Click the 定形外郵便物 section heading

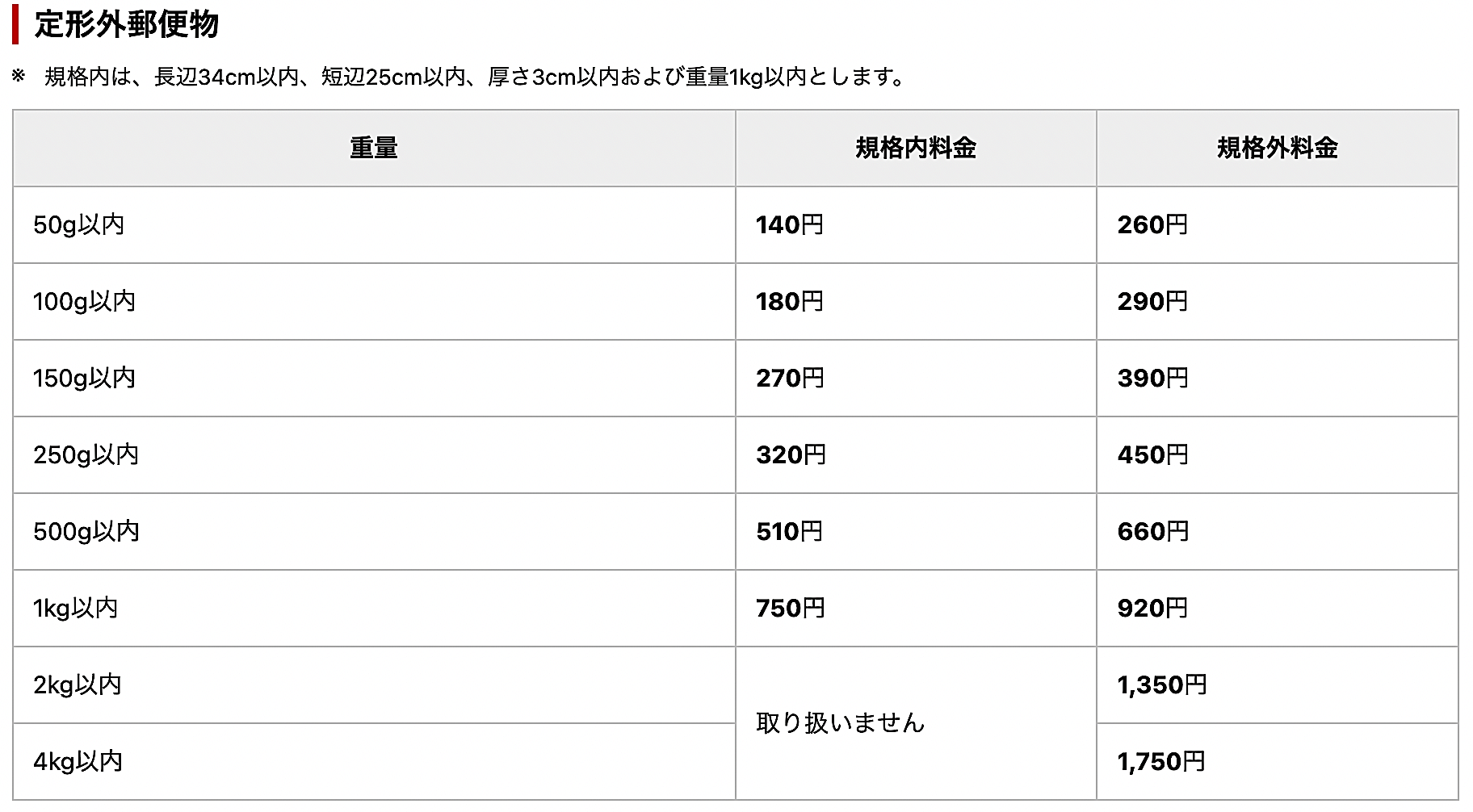(x=127, y=25)
